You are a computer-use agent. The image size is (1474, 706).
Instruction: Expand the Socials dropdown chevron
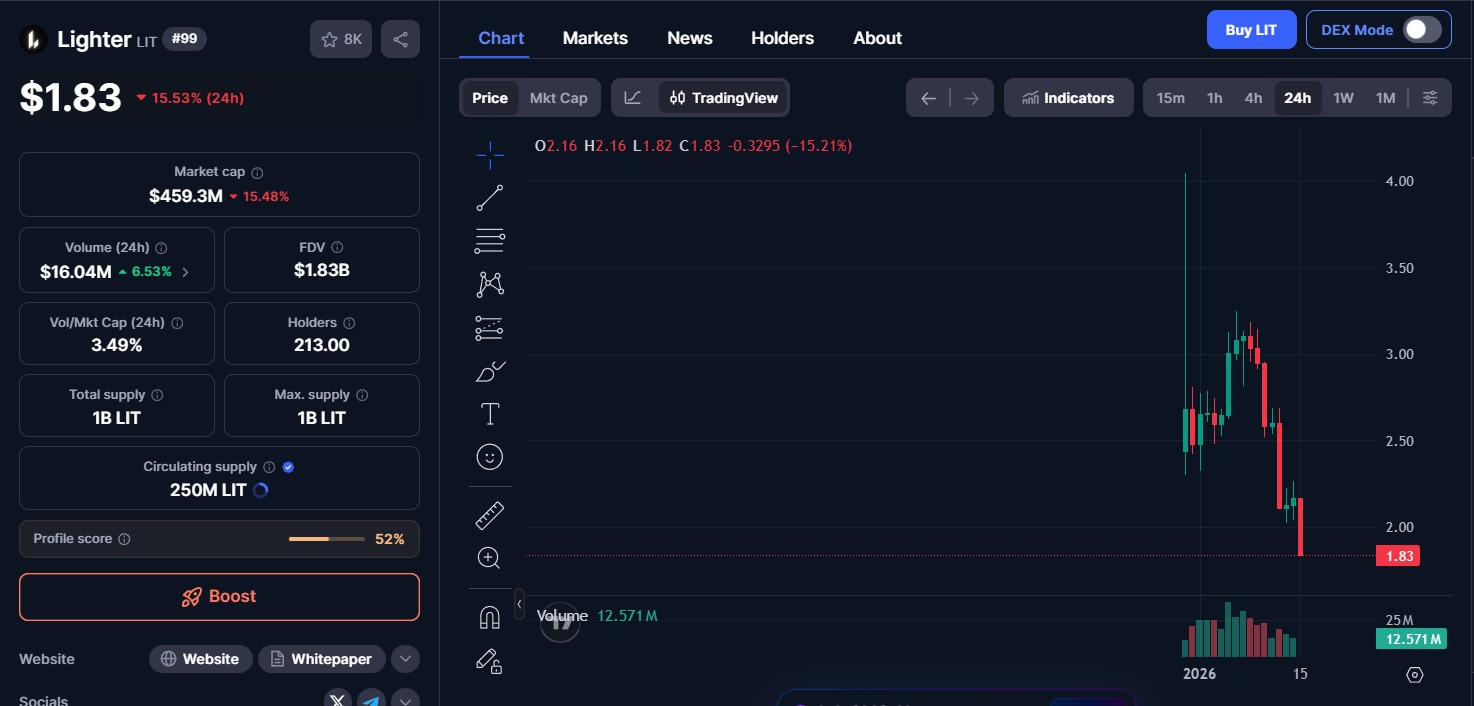coord(406,699)
